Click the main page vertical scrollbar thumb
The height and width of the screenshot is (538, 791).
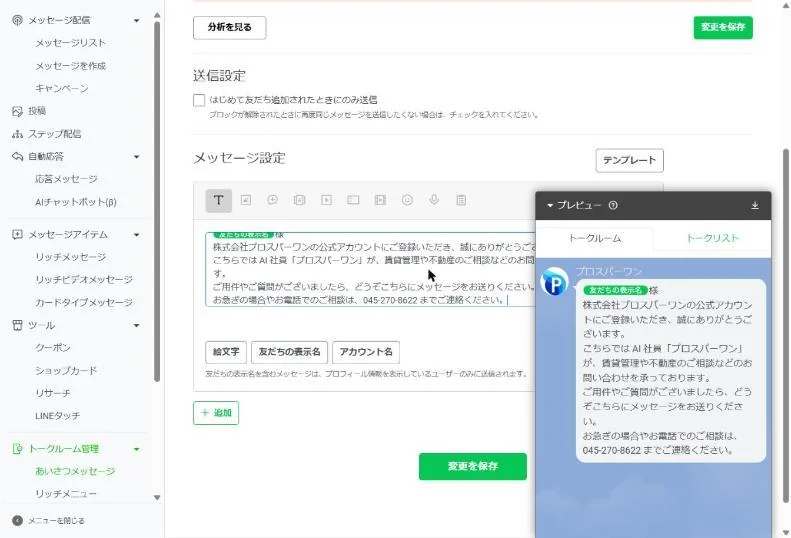click(785, 326)
